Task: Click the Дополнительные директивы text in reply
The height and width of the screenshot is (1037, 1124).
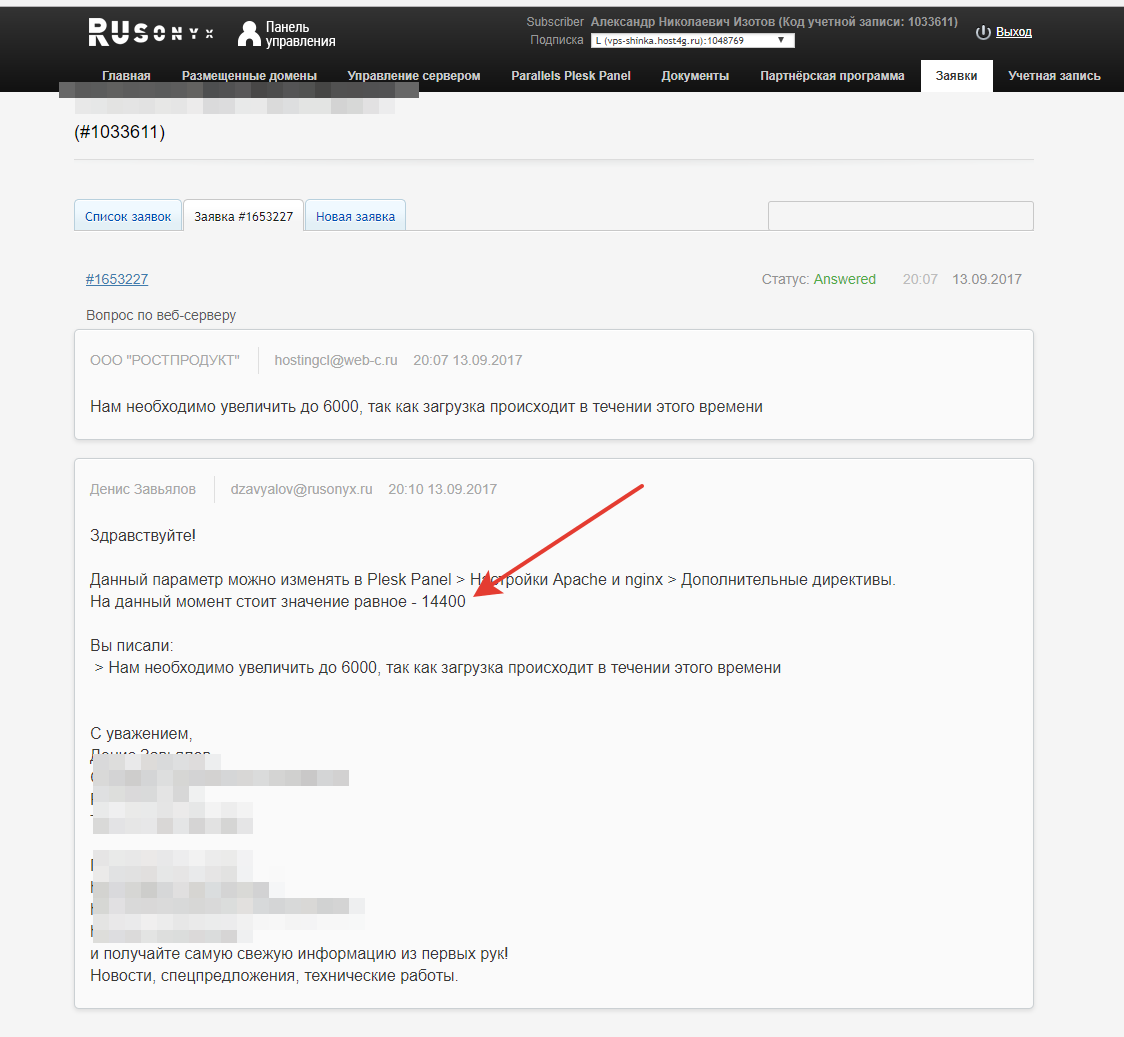Action: click(x=788, y=580)
